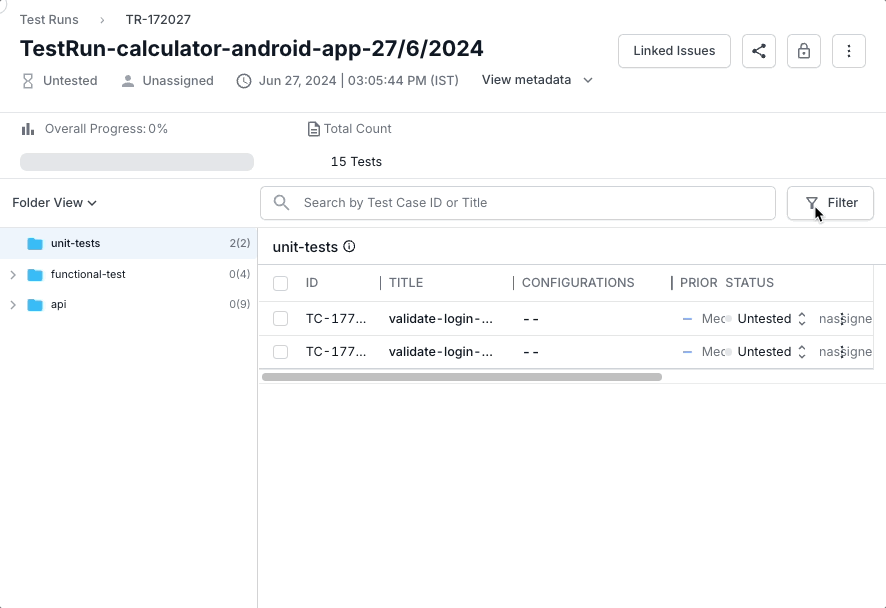Click the unit-tests folder icon
Viewport: 886px width, 608px height.
point(35,243)
